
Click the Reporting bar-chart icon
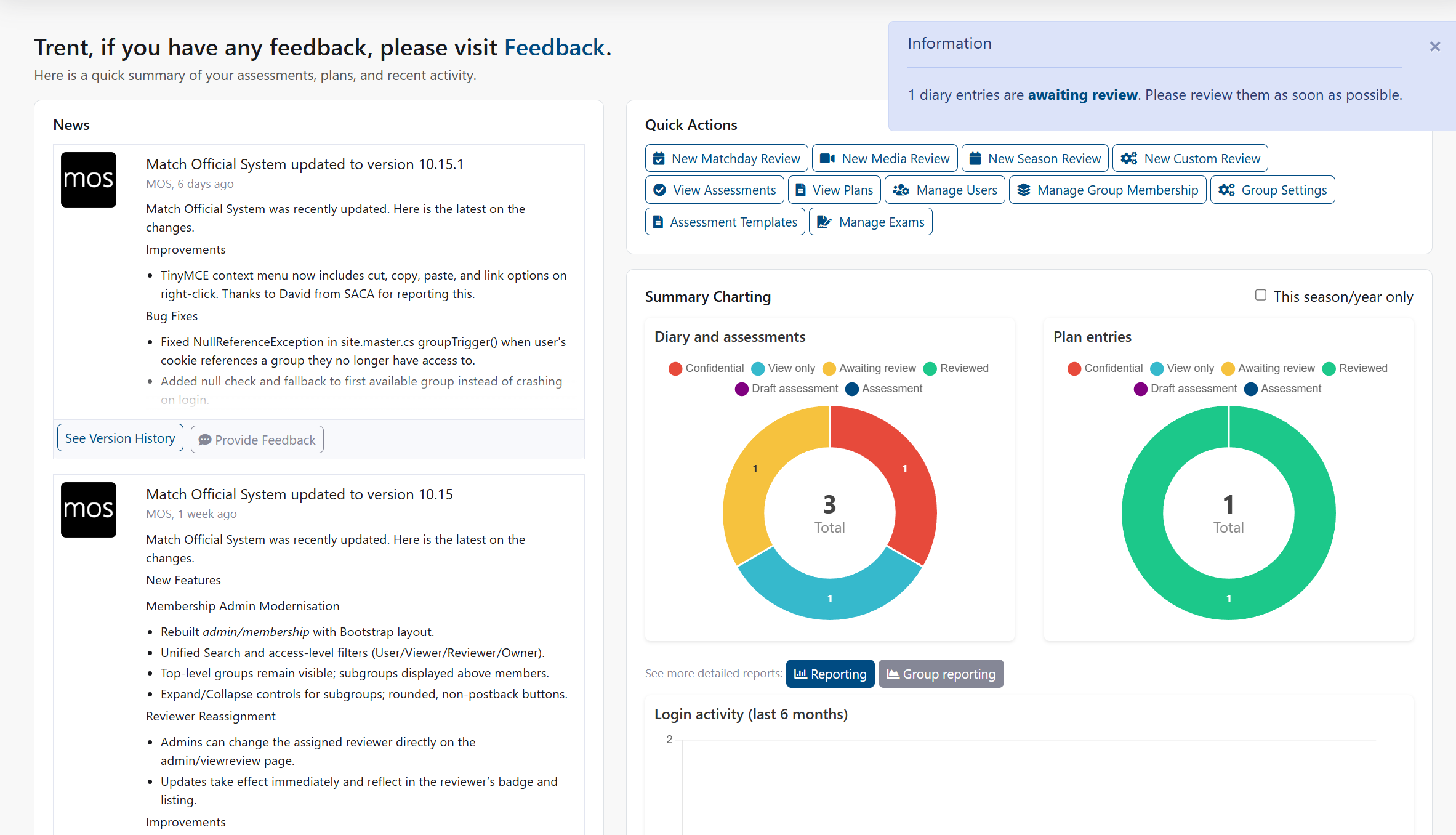tap(800, 674)
